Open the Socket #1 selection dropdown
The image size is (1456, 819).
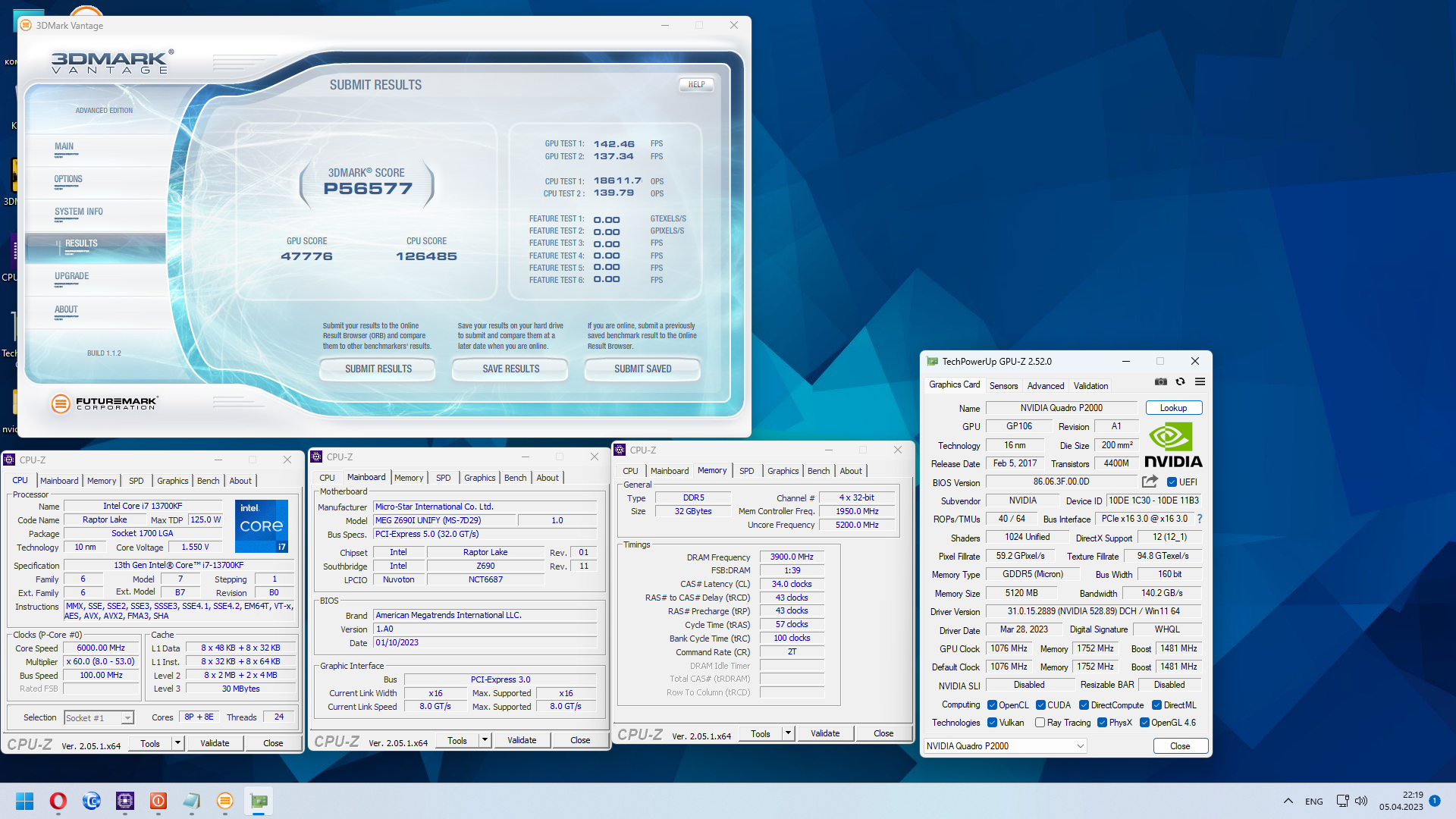99,717
